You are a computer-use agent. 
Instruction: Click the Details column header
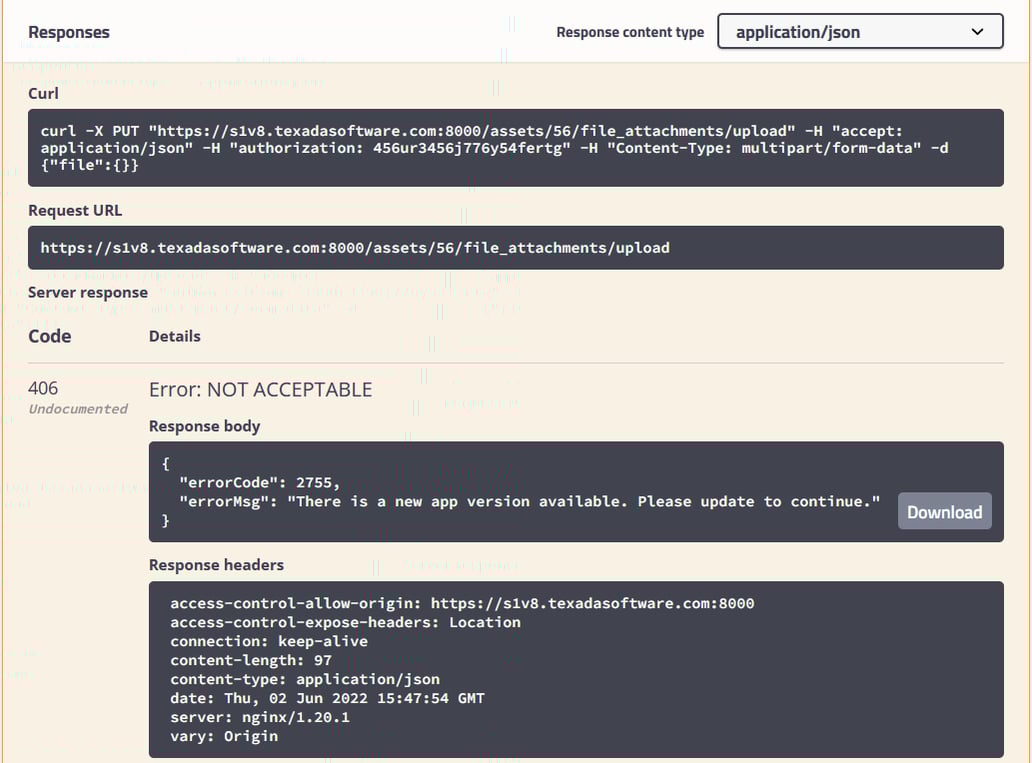175,336
